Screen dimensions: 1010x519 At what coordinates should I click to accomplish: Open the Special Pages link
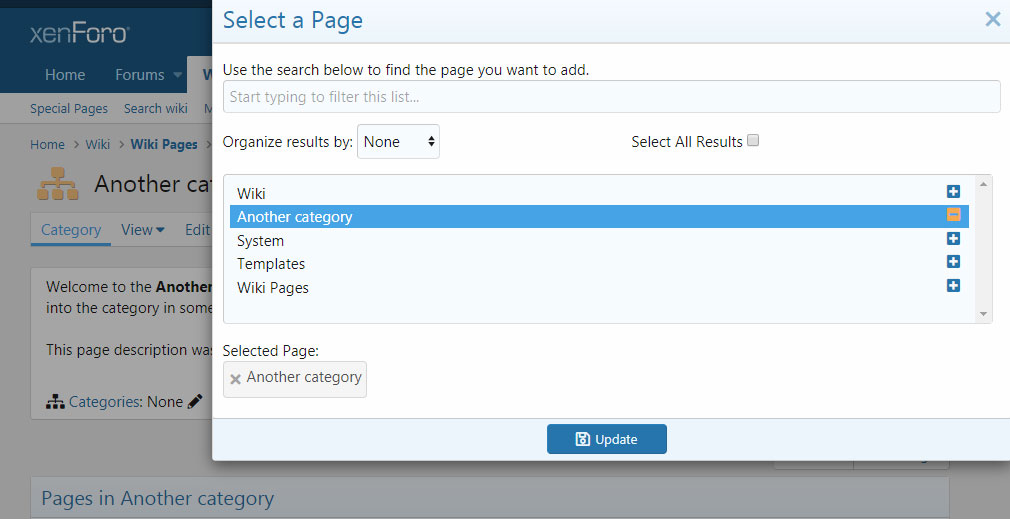point(69,108)
